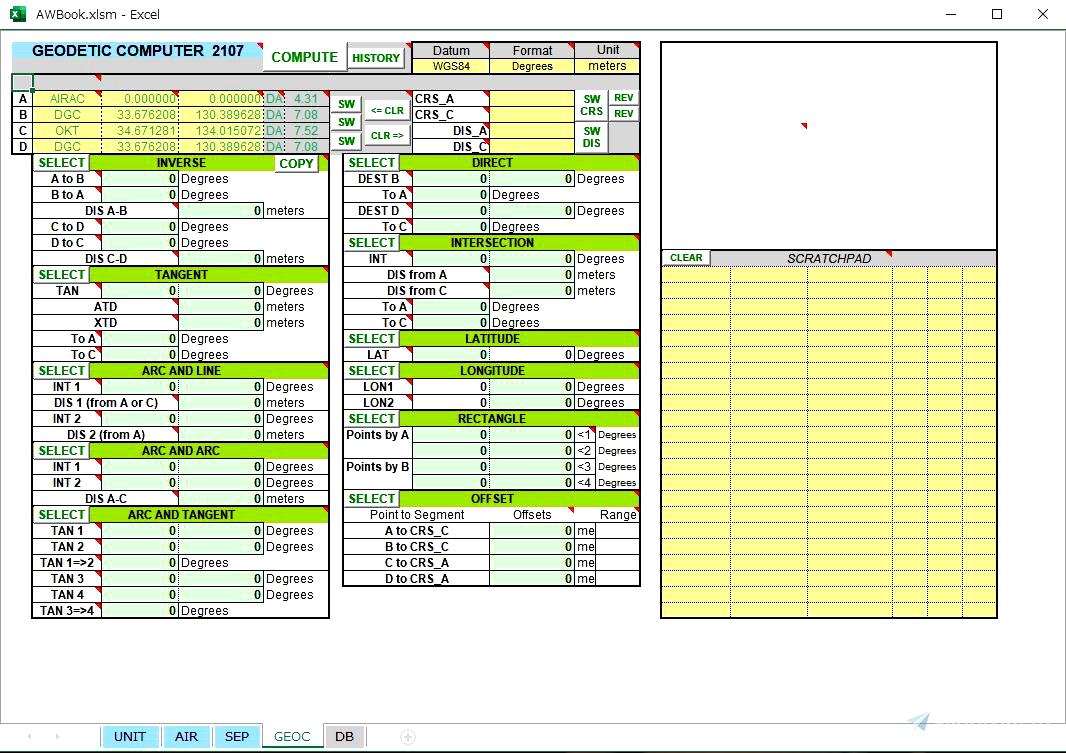Toggle SELECT for the INTERSECTION section

pos(371,242)
